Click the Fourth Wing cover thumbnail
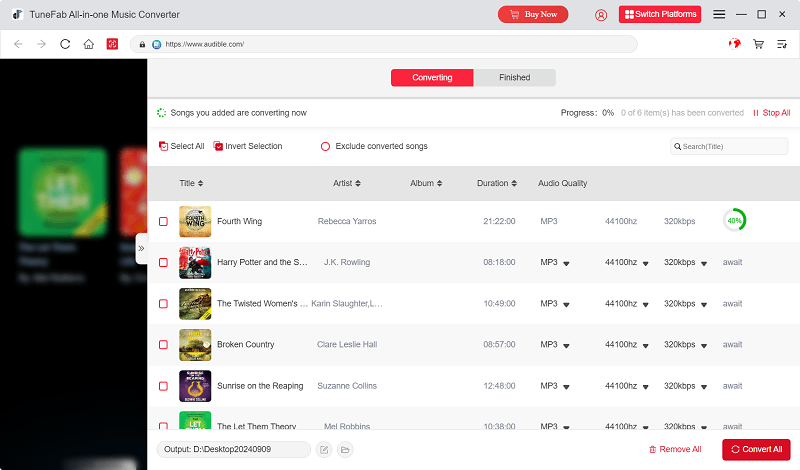This screenshot has height=470, width=800. tap(195, 221)
